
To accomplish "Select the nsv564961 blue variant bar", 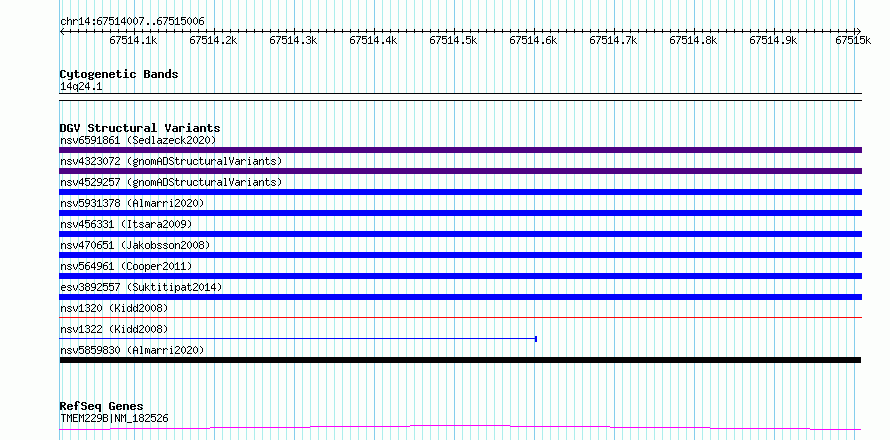I will [x=460, y=276].
